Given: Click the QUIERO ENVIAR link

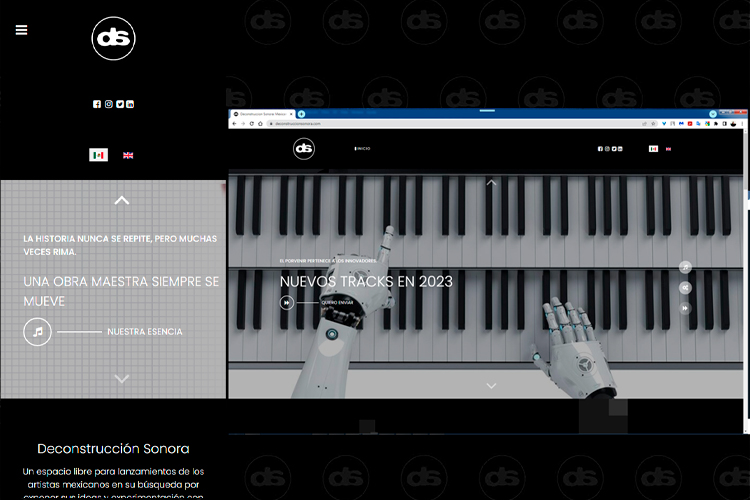Looking at the screenshot, I should (x=337, y=302).
